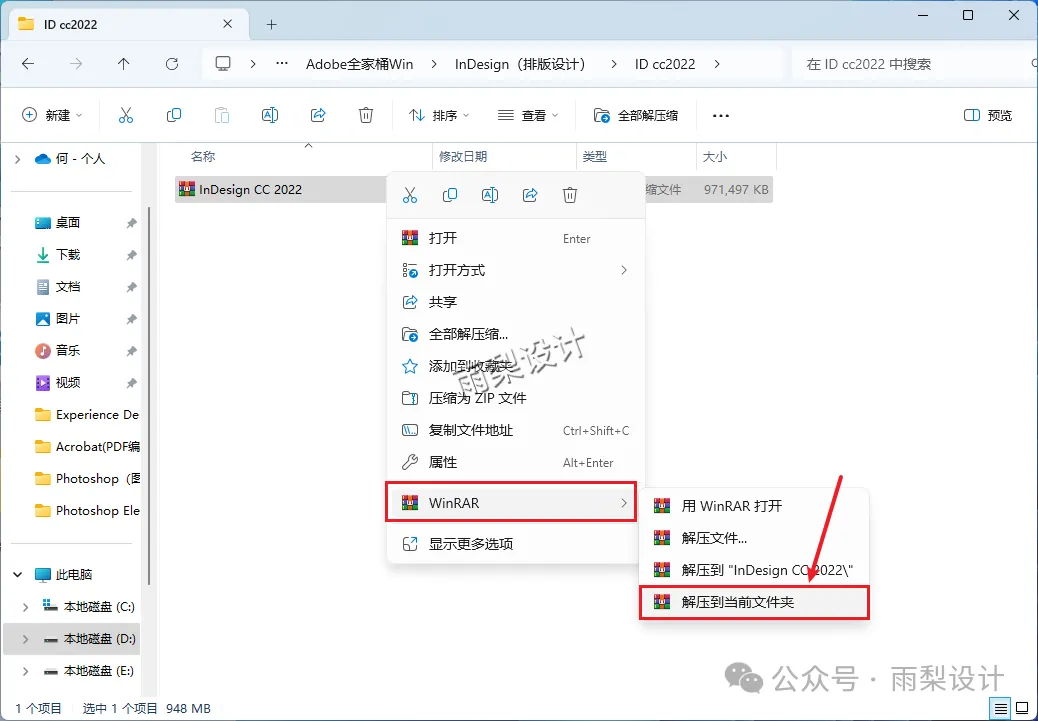The image size is (1038, 721).
Task: Click the Cut icon in the toolbar
Action: [126, 115]
